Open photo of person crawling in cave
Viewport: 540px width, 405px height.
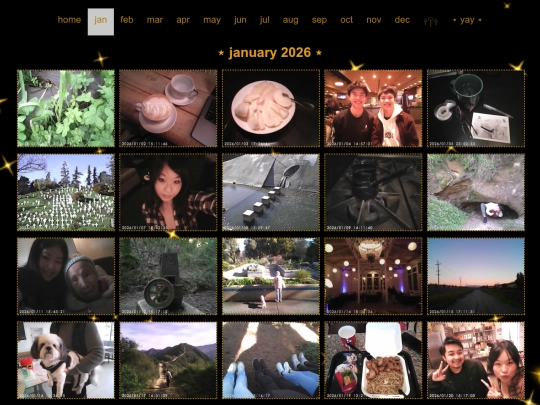tap(476, 192)
